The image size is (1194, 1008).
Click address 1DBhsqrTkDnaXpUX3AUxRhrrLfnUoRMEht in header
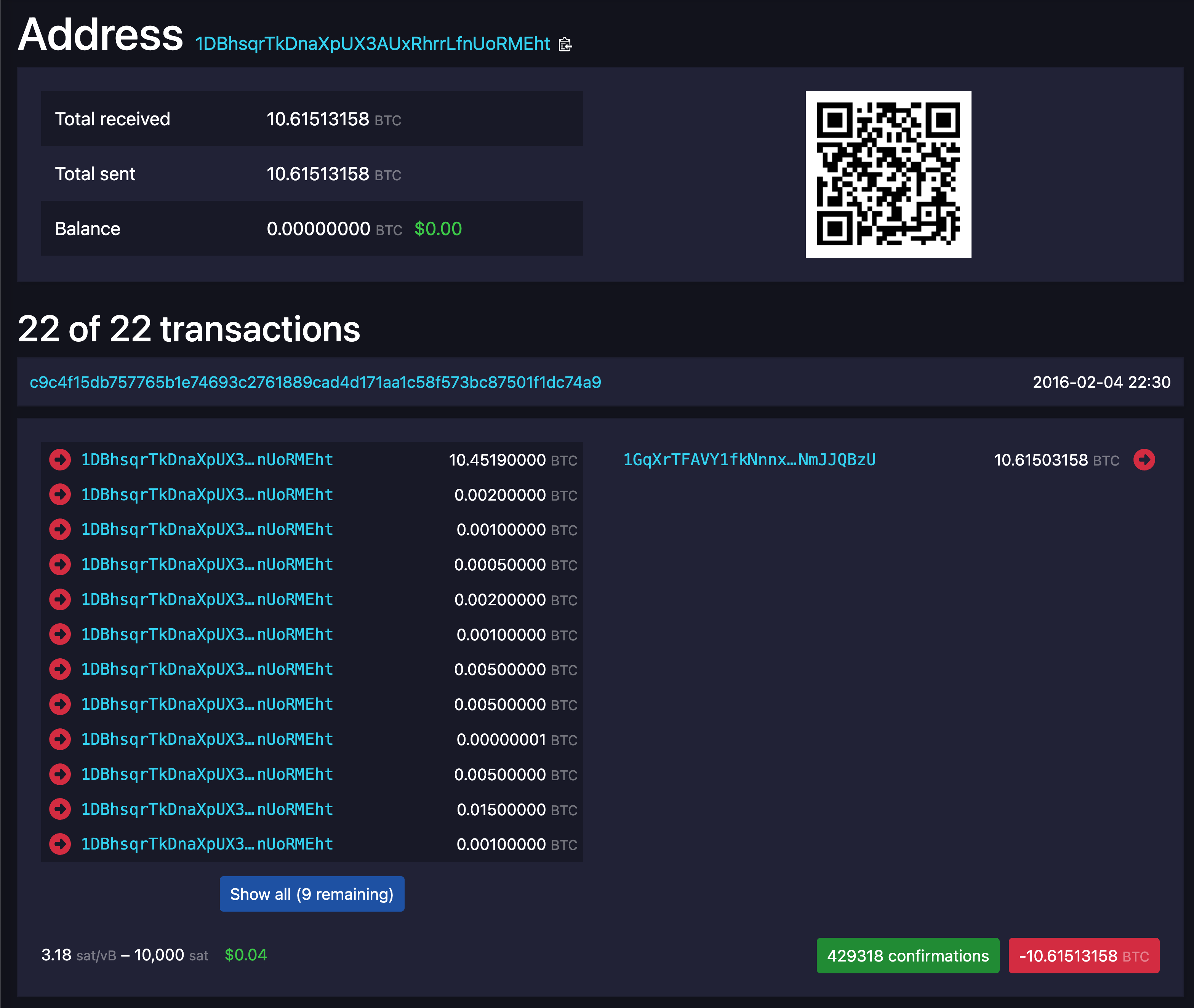click(372, 44)
